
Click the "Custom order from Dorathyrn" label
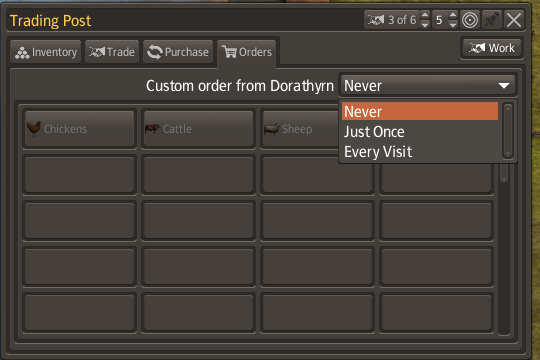[240, 86]
